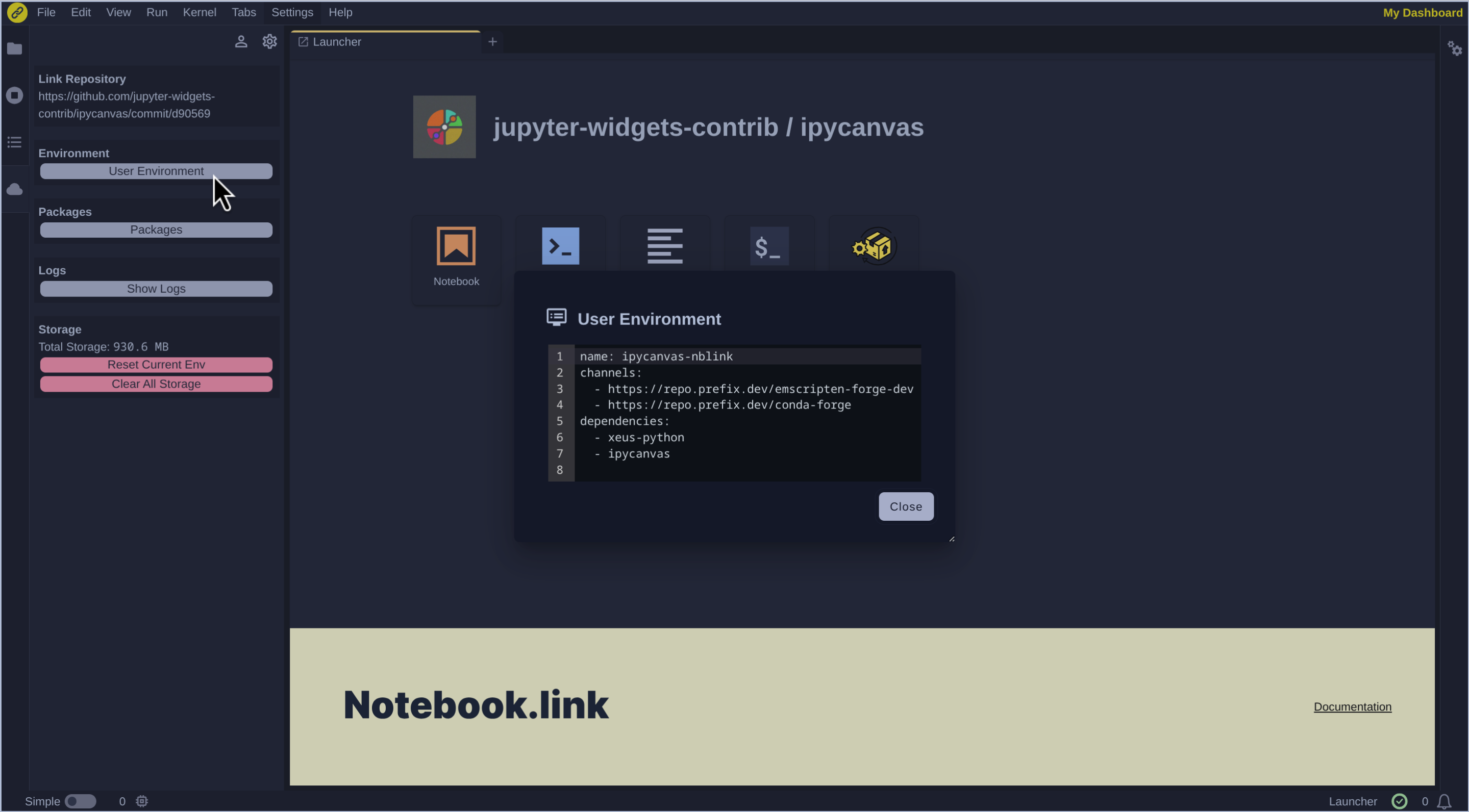Open the file browser sidebar icon

[x=14, y=48]
